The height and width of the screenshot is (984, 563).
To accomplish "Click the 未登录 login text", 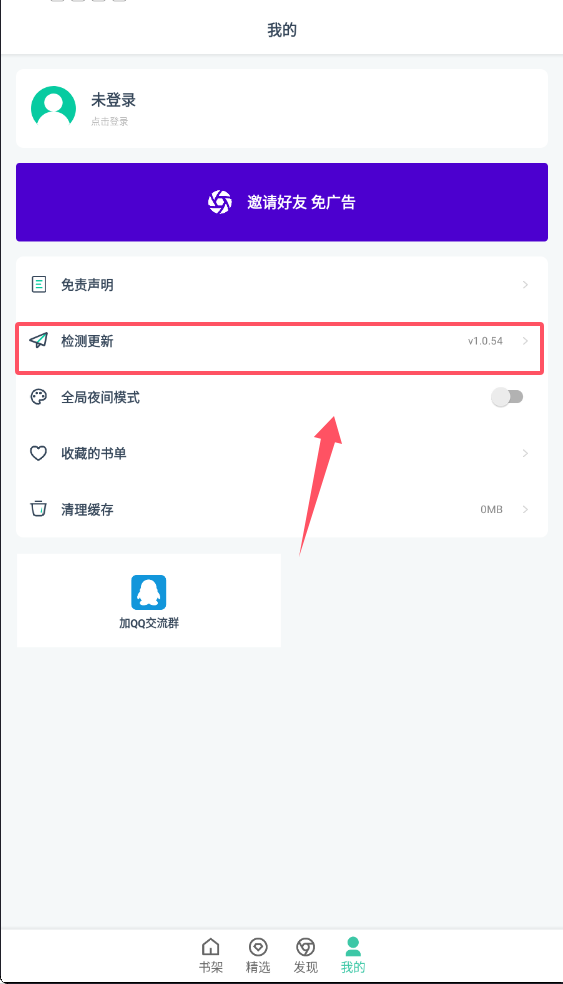I will [x=114, y=100].
